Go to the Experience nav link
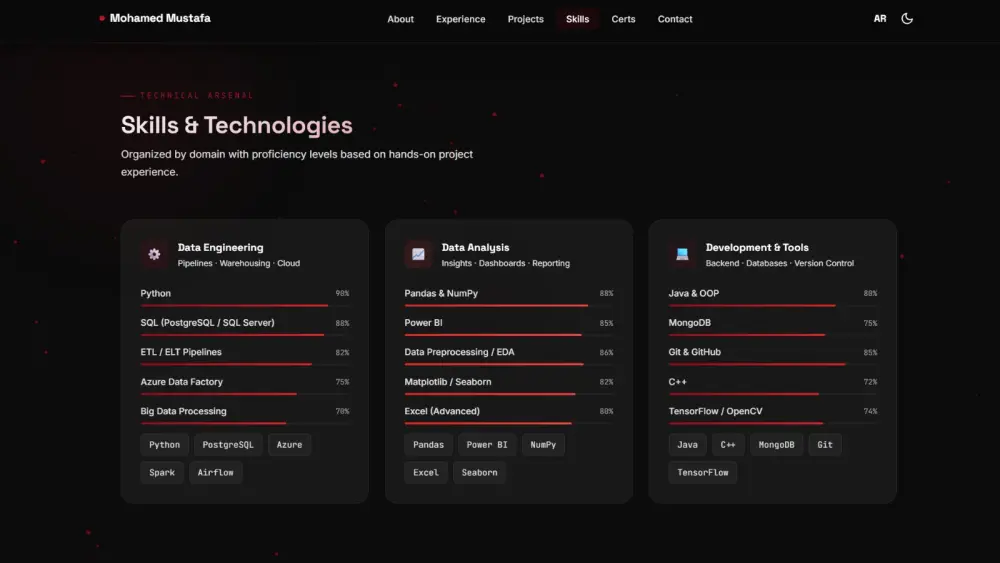Viewport: 1000px width, 563px height. click(x=460, y=19)
